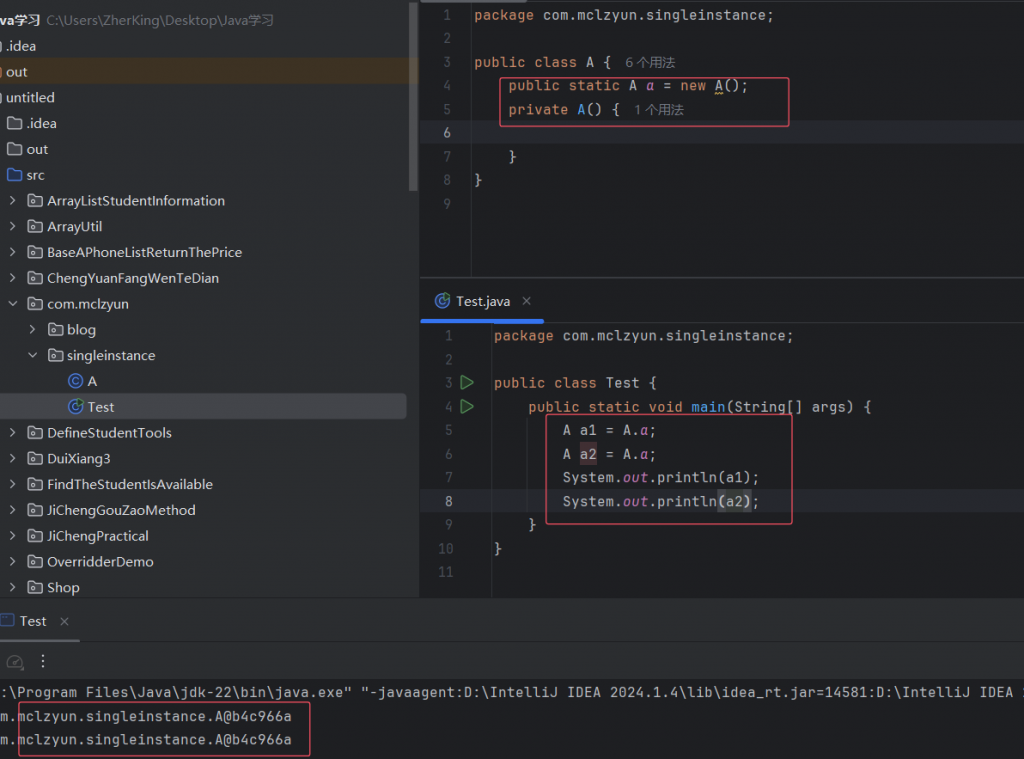
Task: Select the top-level out folder row
Action: (x=209, y=72)
